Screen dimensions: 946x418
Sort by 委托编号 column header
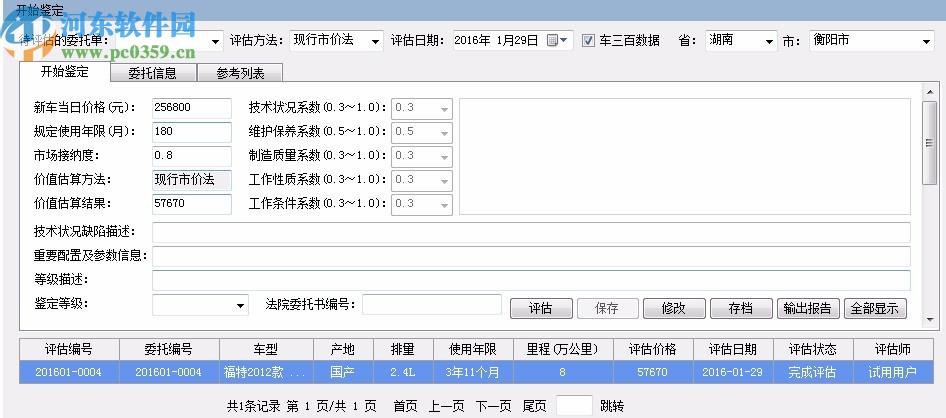coord(170,350)
